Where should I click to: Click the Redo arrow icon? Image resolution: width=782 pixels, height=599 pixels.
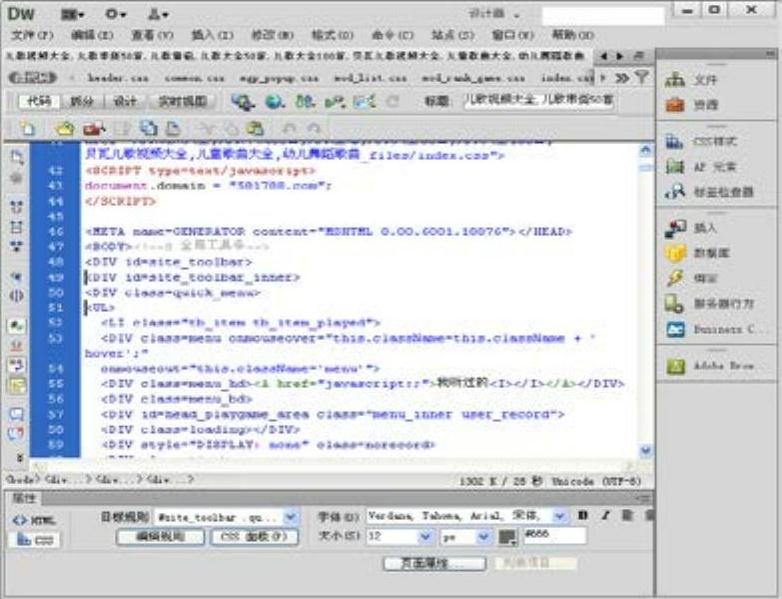tap(314, 129)
